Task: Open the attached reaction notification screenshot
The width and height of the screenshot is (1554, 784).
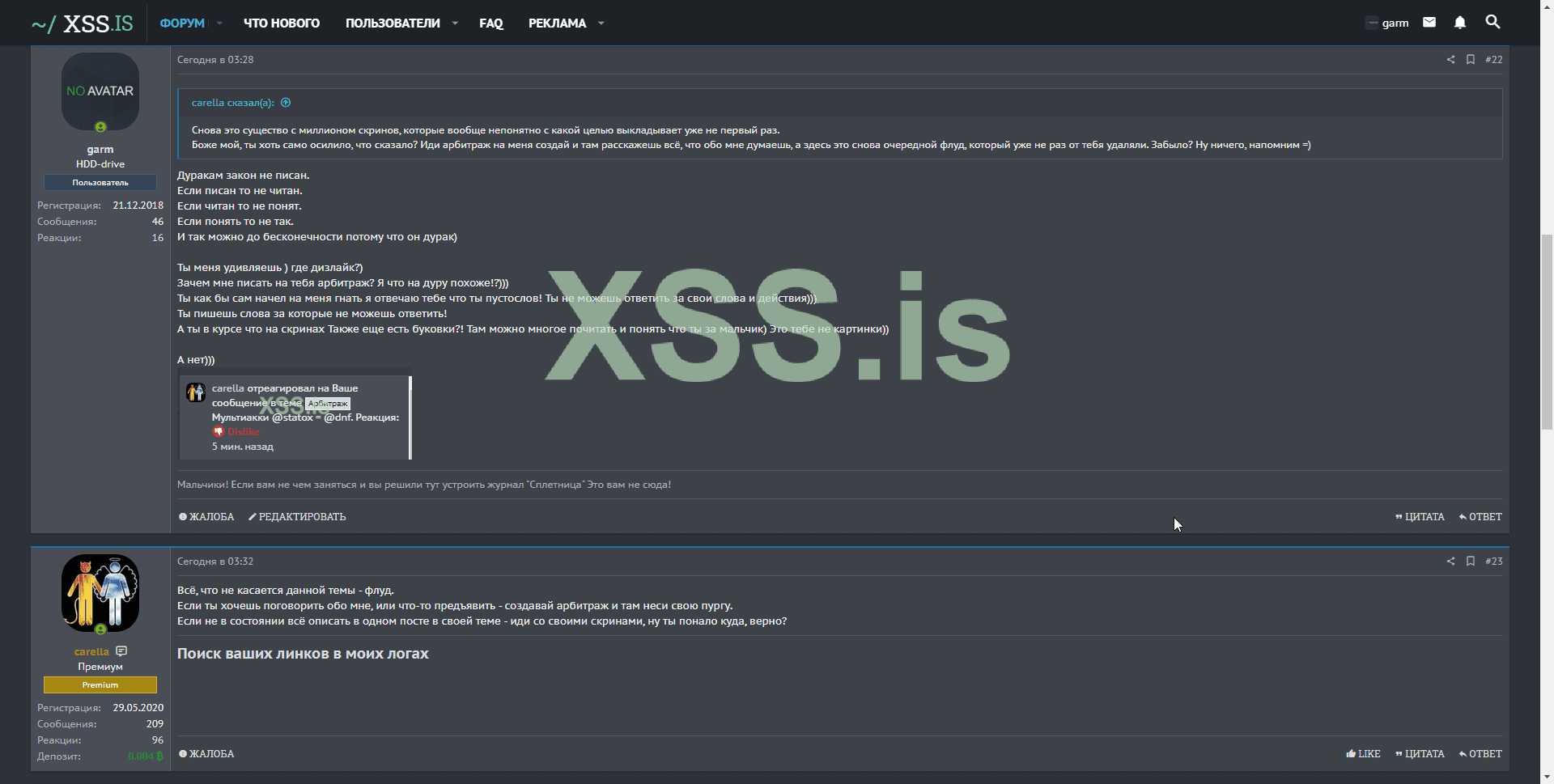Action: [295, 417]
